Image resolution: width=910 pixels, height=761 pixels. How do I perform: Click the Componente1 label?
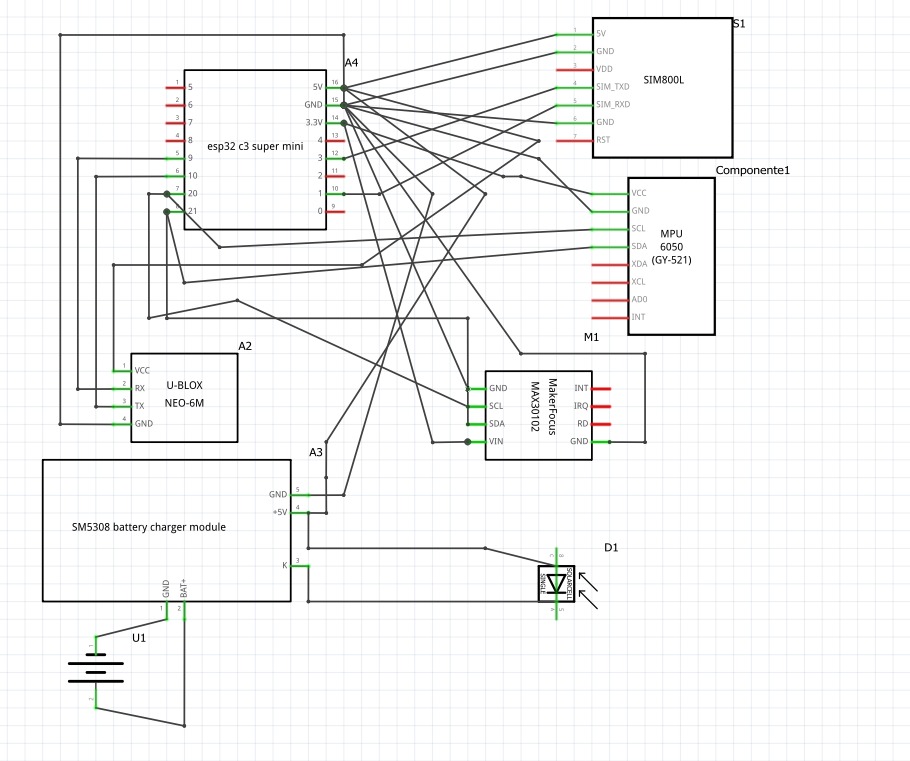(752, 170)
